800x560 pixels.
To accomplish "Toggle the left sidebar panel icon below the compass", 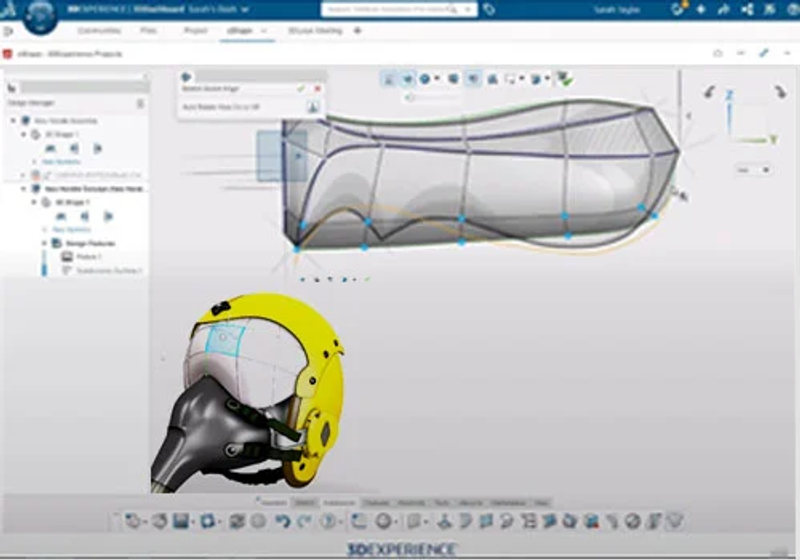I will point(8,32).
